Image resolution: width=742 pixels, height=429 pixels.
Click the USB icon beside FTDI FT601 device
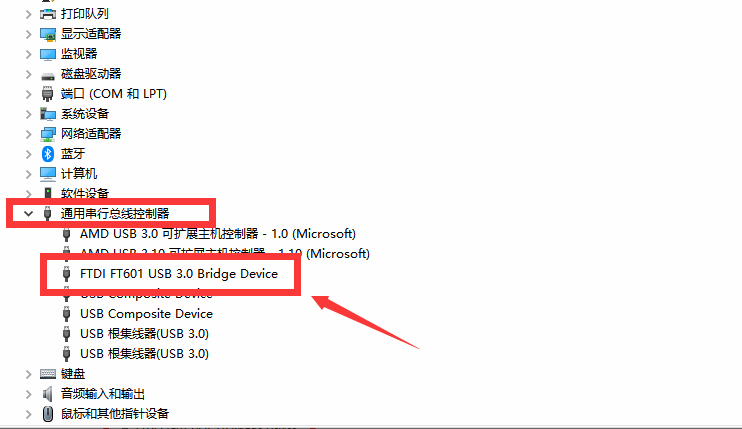(x=67, y=273)
